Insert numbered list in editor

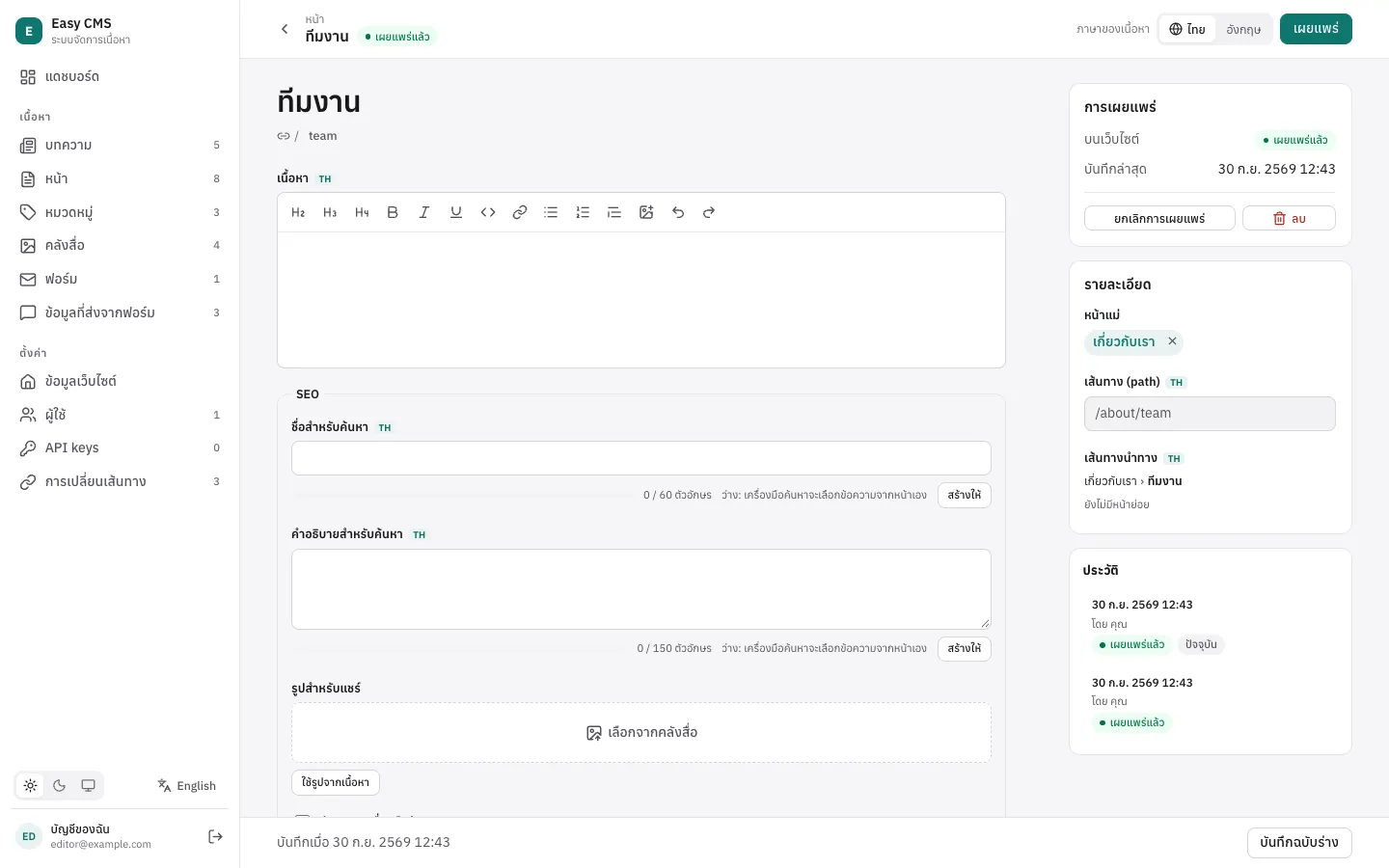pos(583,212)
